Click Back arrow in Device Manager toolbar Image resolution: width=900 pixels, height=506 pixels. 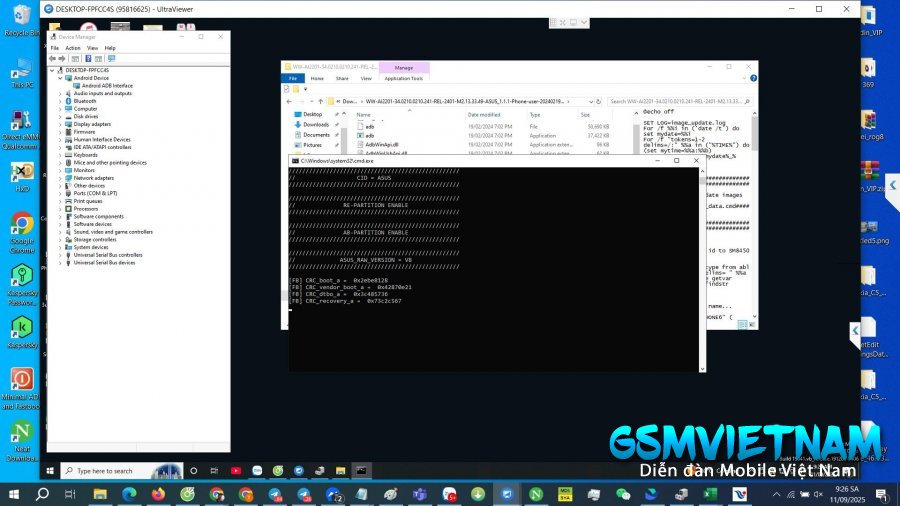[x=52, y=59]
